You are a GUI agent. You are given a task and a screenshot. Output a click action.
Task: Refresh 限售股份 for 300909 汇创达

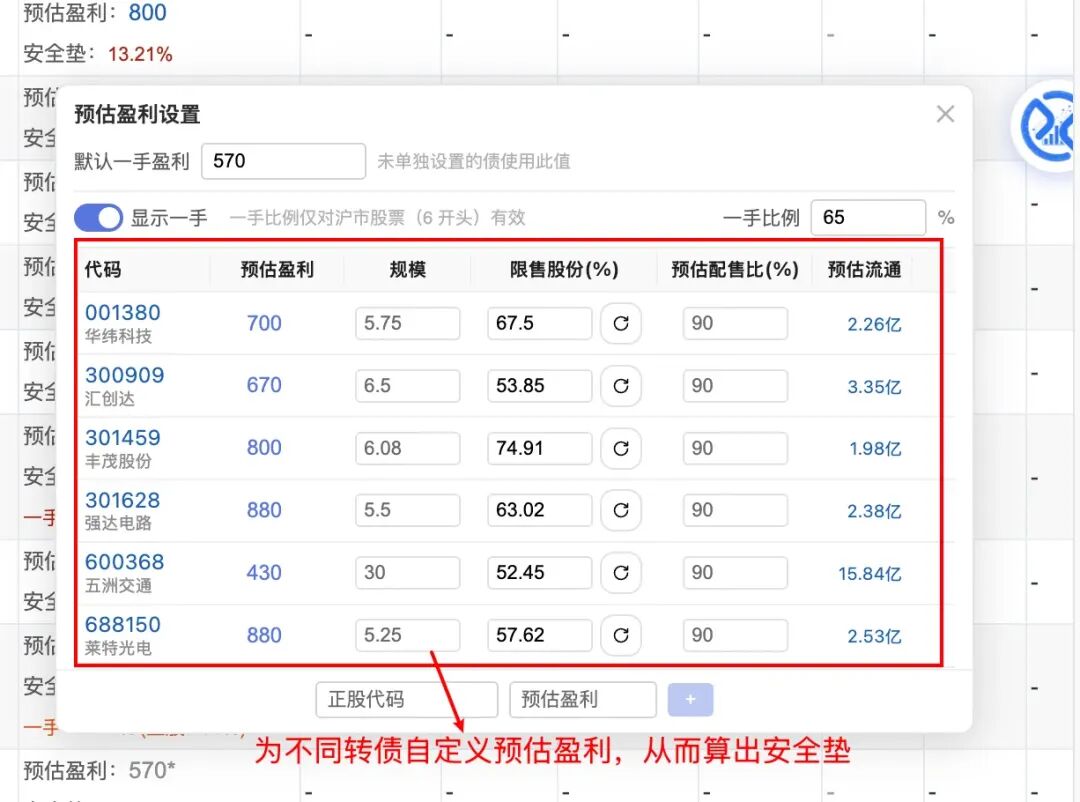coord(621,386)
